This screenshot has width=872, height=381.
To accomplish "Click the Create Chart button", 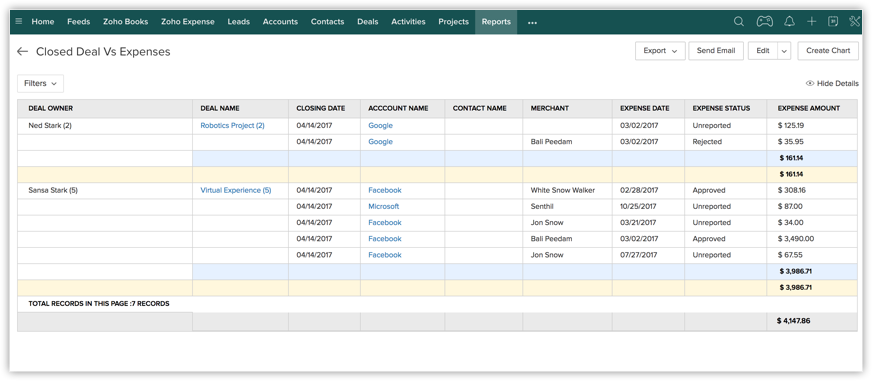I will pyautogui.click(x=828, y=51).
